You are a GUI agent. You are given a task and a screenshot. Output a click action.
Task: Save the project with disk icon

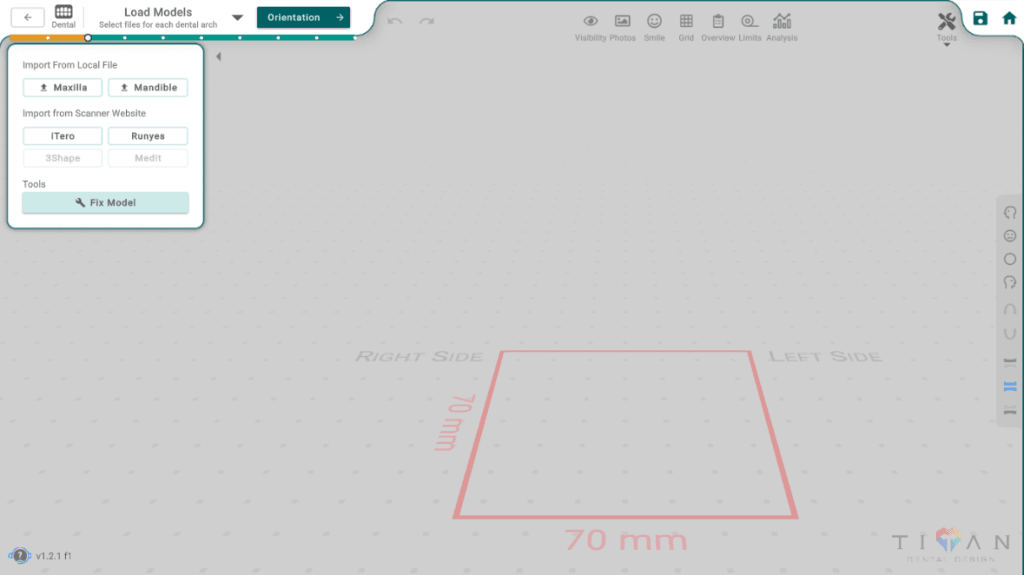[x=980, y=18]
